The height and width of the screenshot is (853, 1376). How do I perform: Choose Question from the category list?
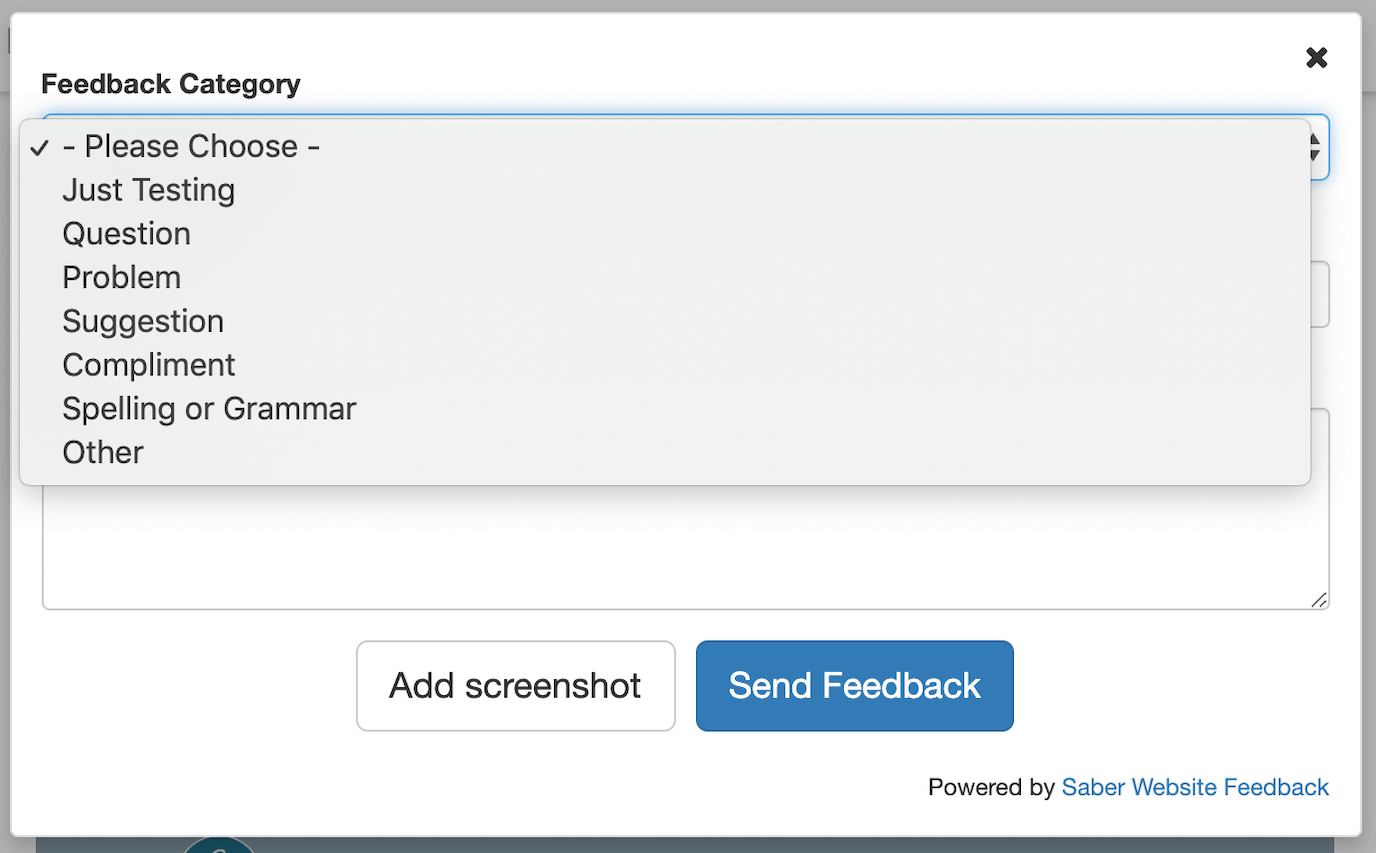point(126,234)
